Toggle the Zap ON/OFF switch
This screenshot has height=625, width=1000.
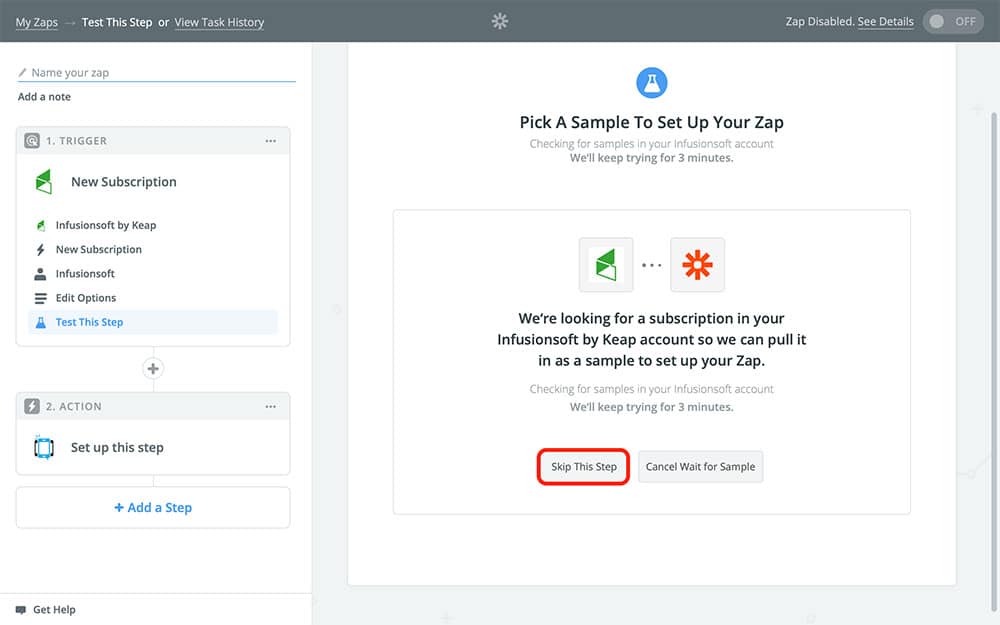[x=953, y=21]
